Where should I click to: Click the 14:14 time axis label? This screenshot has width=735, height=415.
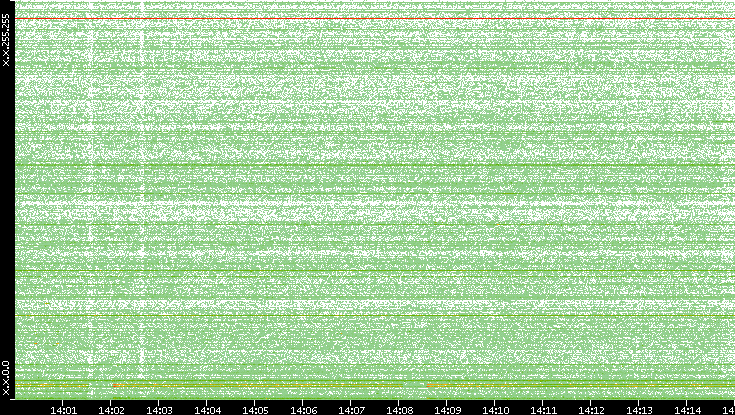pyautogui.click(x=688, y=411)
